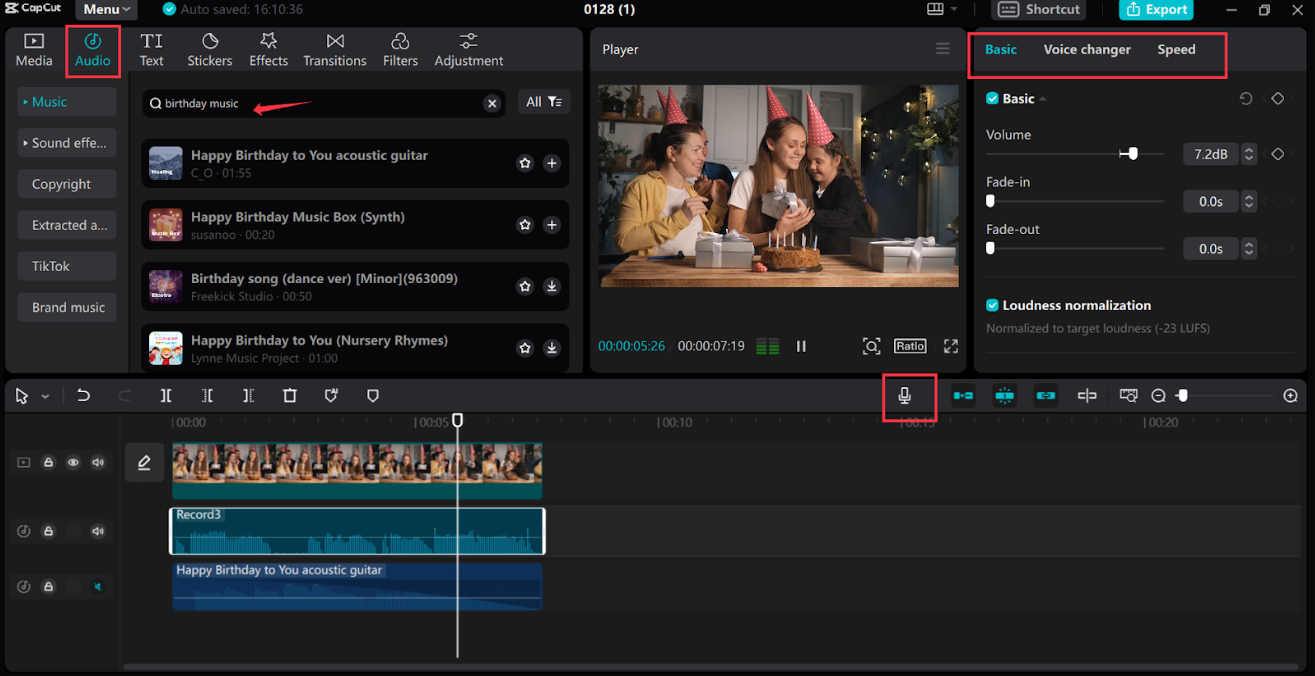This screenshot has height=676, width=1315.
Task: Split clip at playhead
Action: pyautogui.click(x=166, y=396)
